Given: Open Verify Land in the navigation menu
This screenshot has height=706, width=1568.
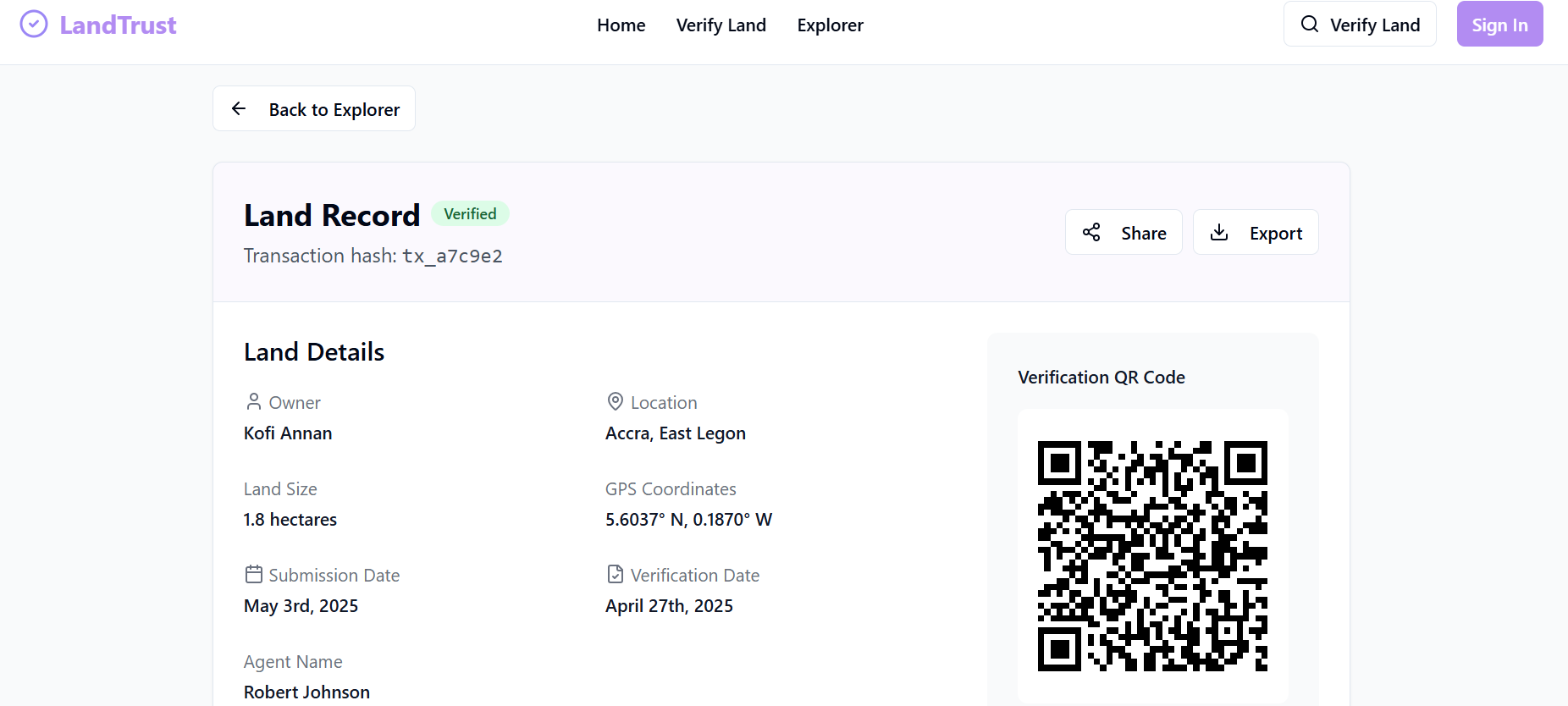Looking at the screenshot, I should (x=721, y=25).
